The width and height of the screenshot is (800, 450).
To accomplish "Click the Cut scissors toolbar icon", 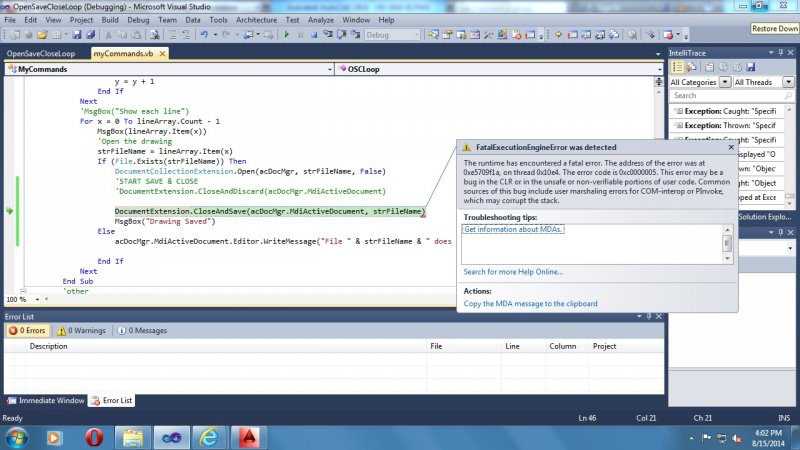I will coord(108,35).
